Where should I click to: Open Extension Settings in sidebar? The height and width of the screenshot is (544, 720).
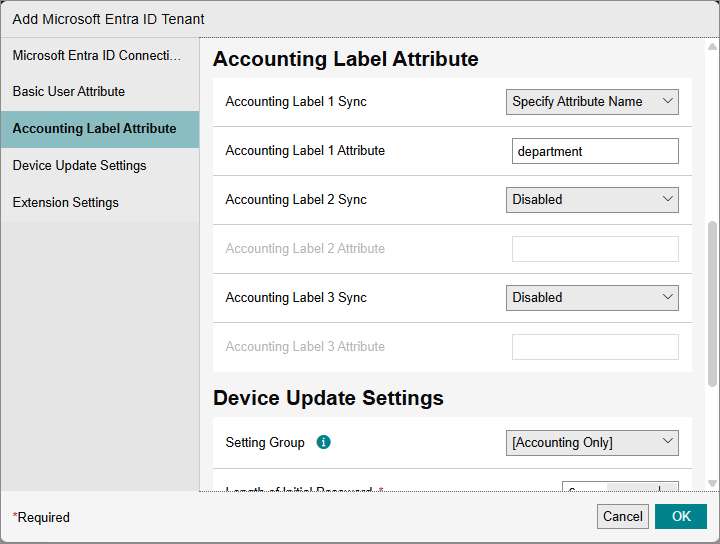coord(100,203)
